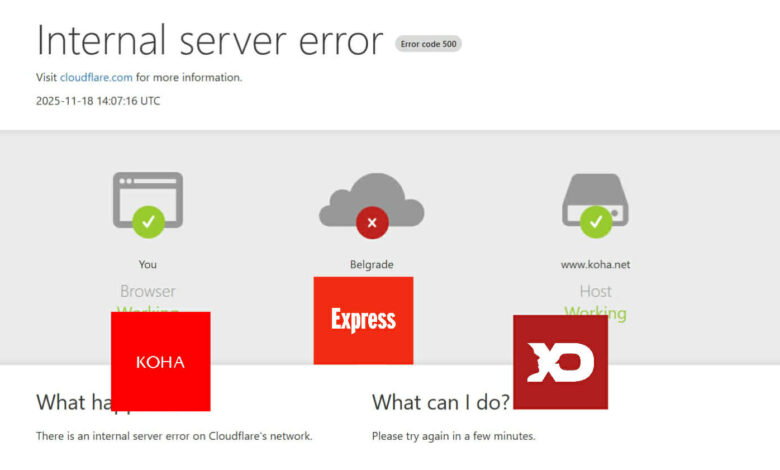Click the Internal server error heading
This screenshot has height=470, width=780.
click(x=210, y=40)
